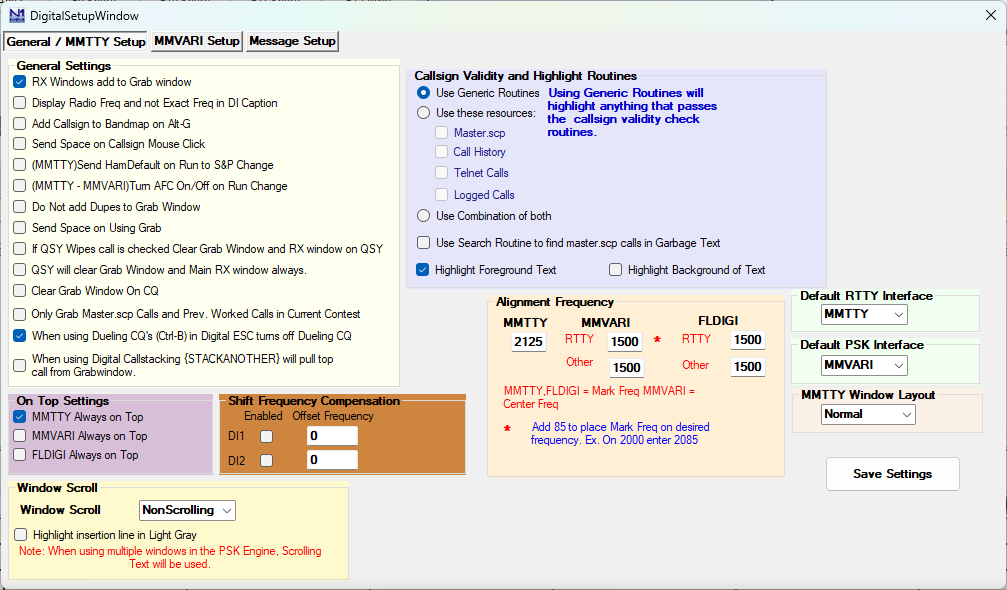
Task: Click the MMTTY alignment frequency field
Action: (528, 343)
